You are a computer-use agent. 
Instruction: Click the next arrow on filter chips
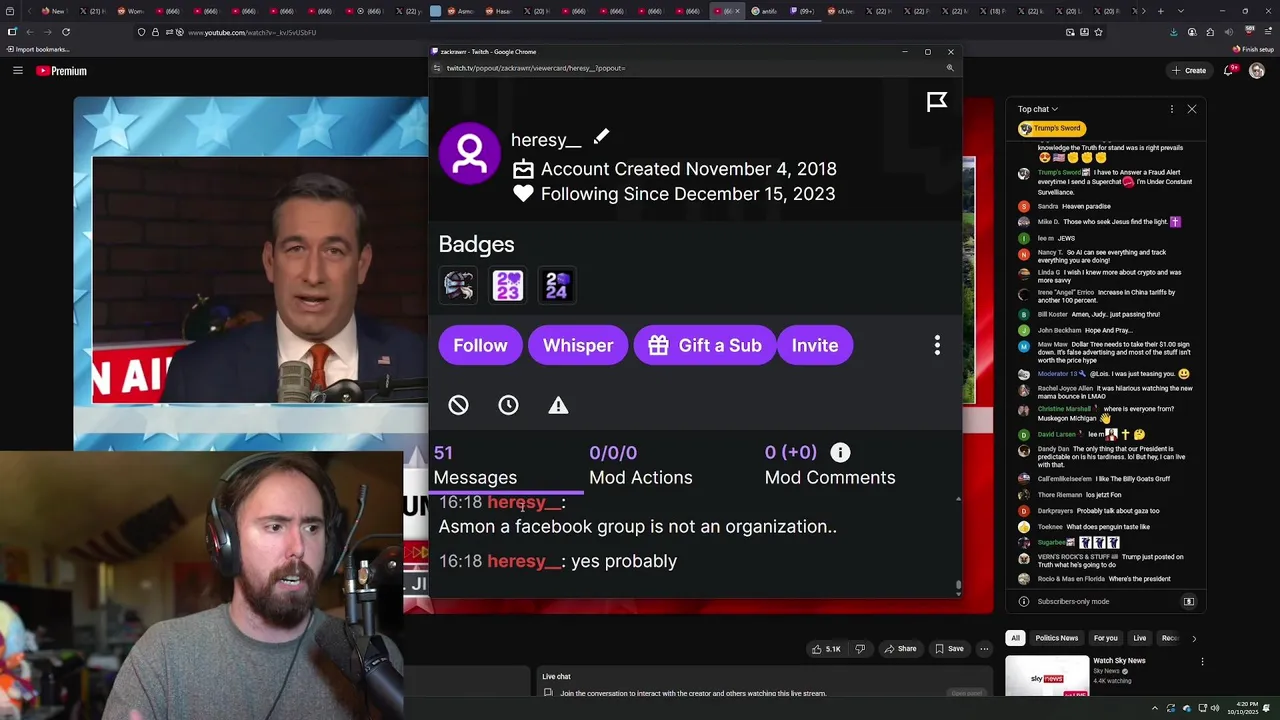(x=1193, y=638)
